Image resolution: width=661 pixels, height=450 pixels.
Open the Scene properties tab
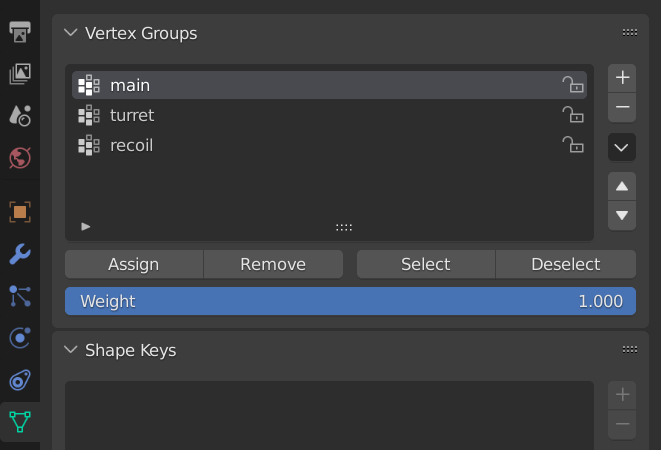[x=20, y=116]
